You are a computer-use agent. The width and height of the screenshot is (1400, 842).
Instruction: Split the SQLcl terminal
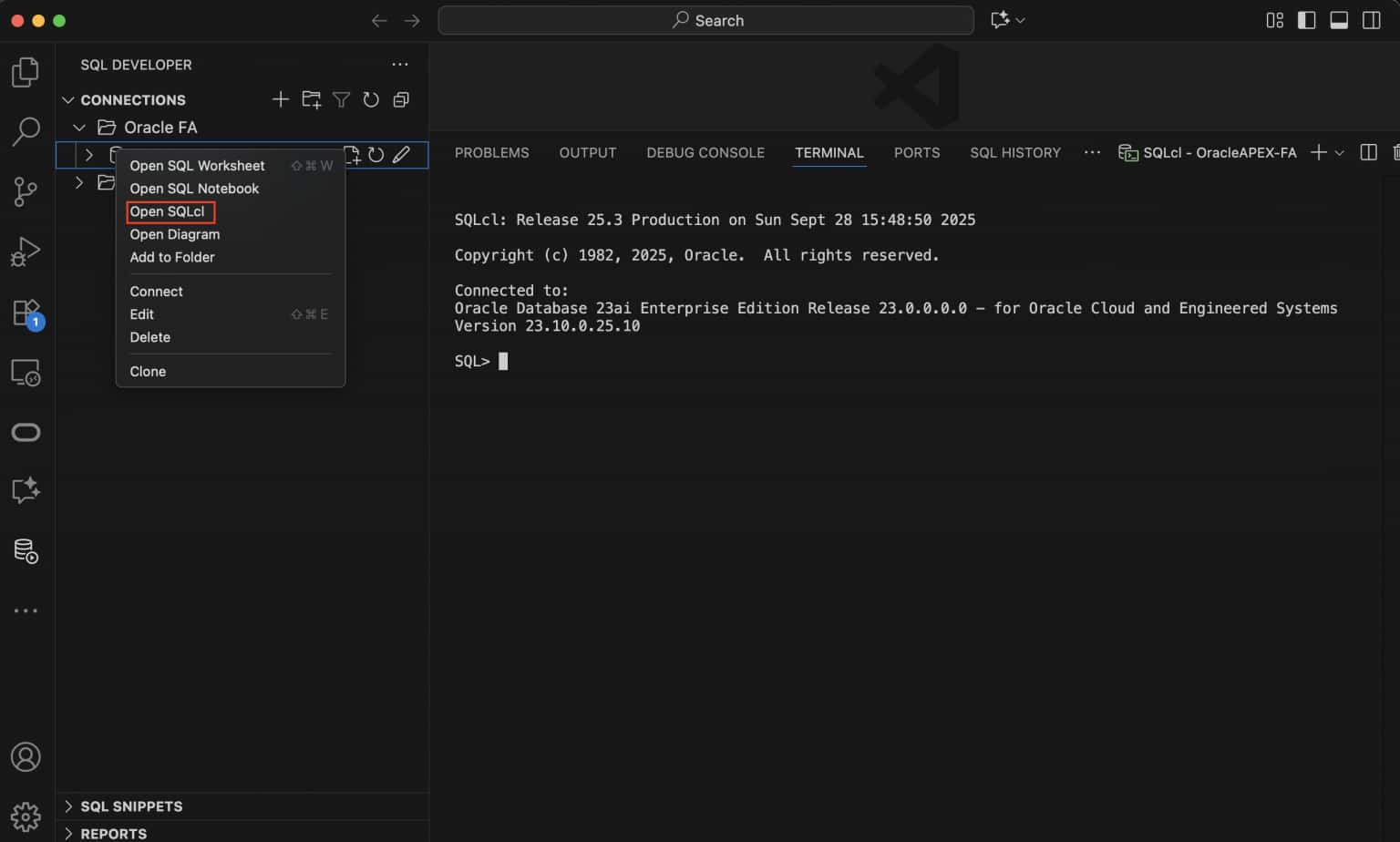pyautogui.click(x=1368, y=152)
